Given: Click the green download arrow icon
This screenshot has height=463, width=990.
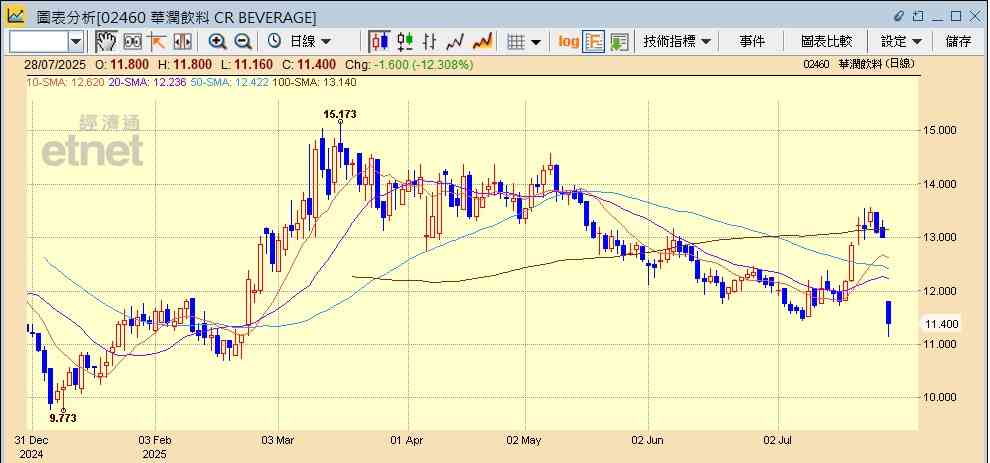Looking at the screenshot, I should pos(619,42).
